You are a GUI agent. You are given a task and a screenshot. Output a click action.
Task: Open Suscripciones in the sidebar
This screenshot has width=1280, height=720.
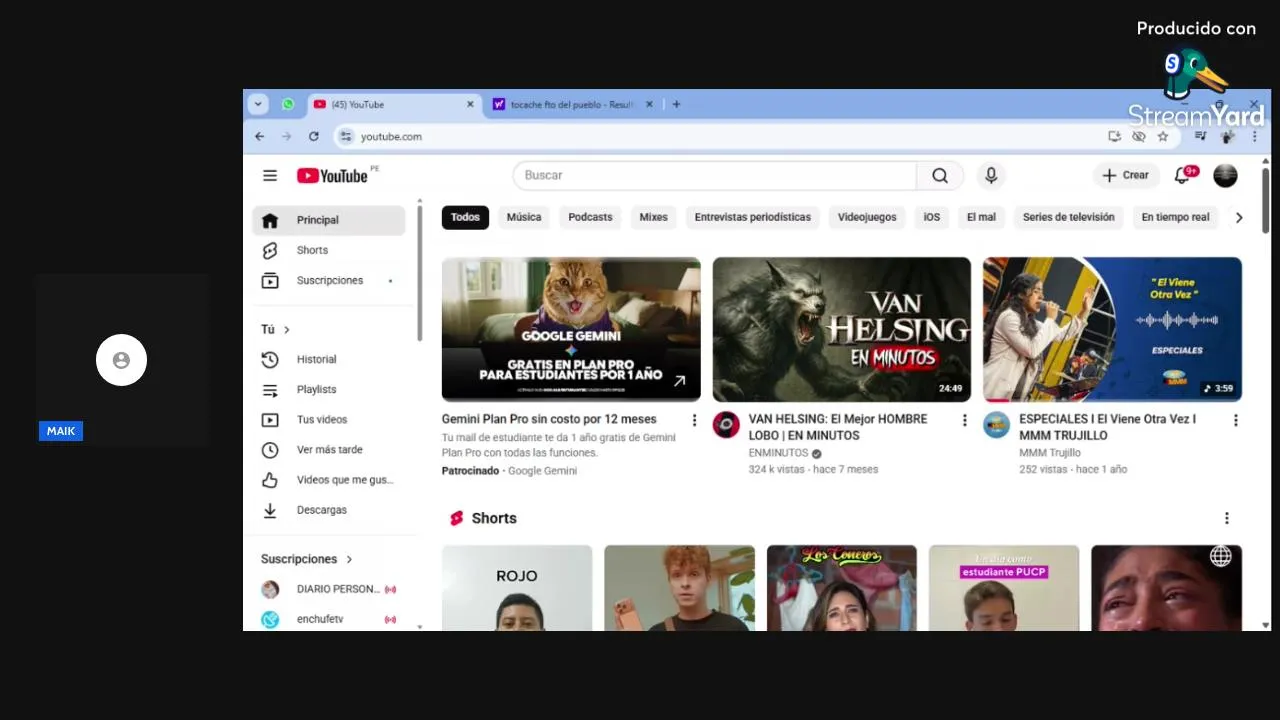click(329, 280)
